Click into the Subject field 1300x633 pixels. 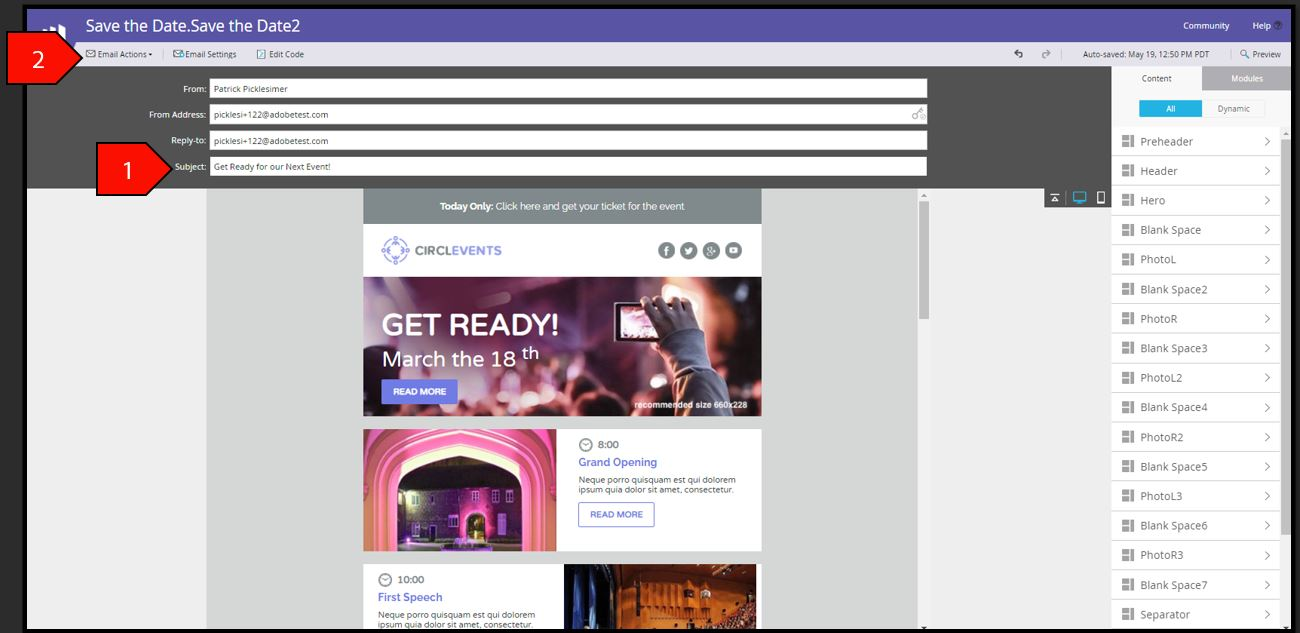click(x=568, y=166)
